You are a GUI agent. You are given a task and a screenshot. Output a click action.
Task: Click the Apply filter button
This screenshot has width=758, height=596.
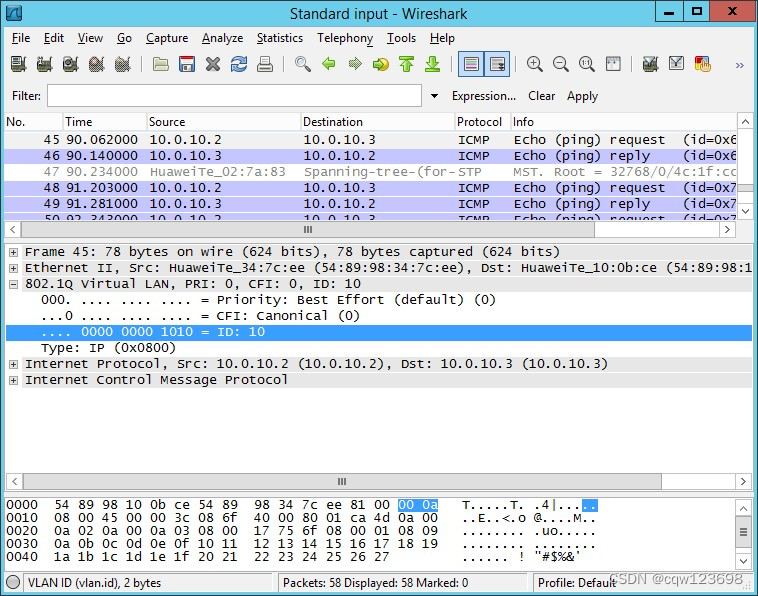click(583, 96)
